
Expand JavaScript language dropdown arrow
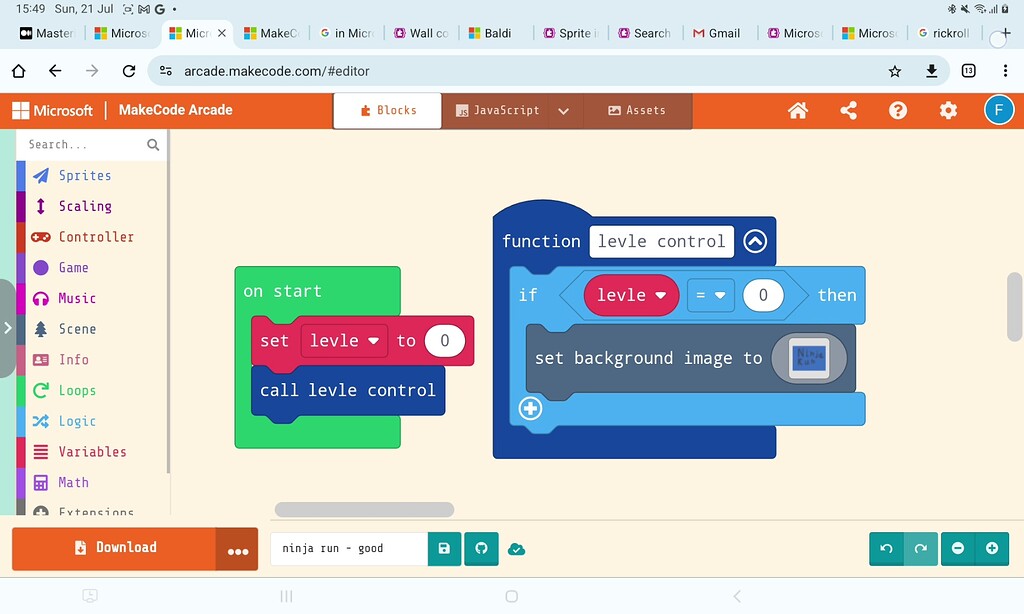pos(564,111)
